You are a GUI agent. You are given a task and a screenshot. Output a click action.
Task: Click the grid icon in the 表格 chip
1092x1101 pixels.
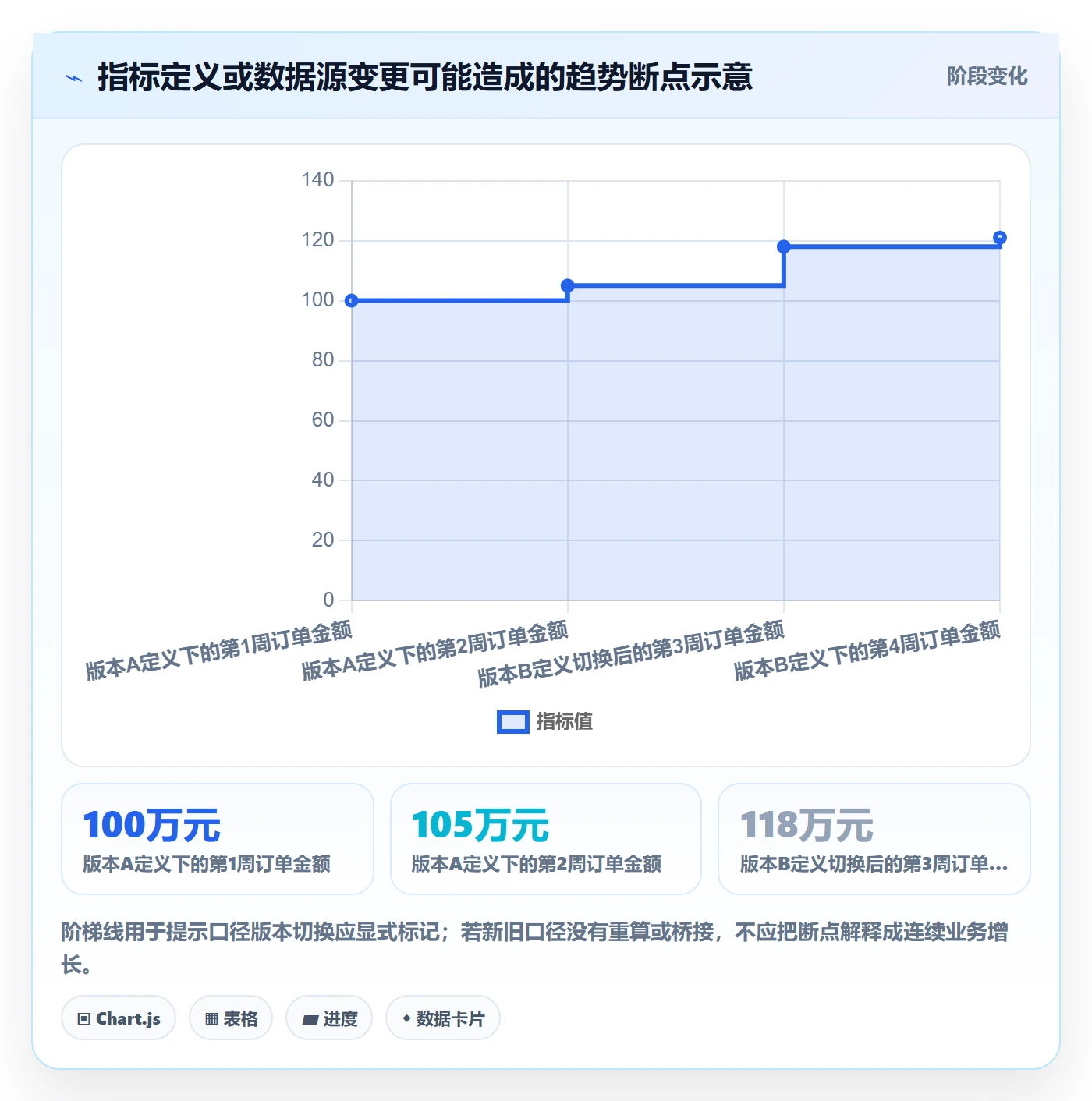[211, 1019]
